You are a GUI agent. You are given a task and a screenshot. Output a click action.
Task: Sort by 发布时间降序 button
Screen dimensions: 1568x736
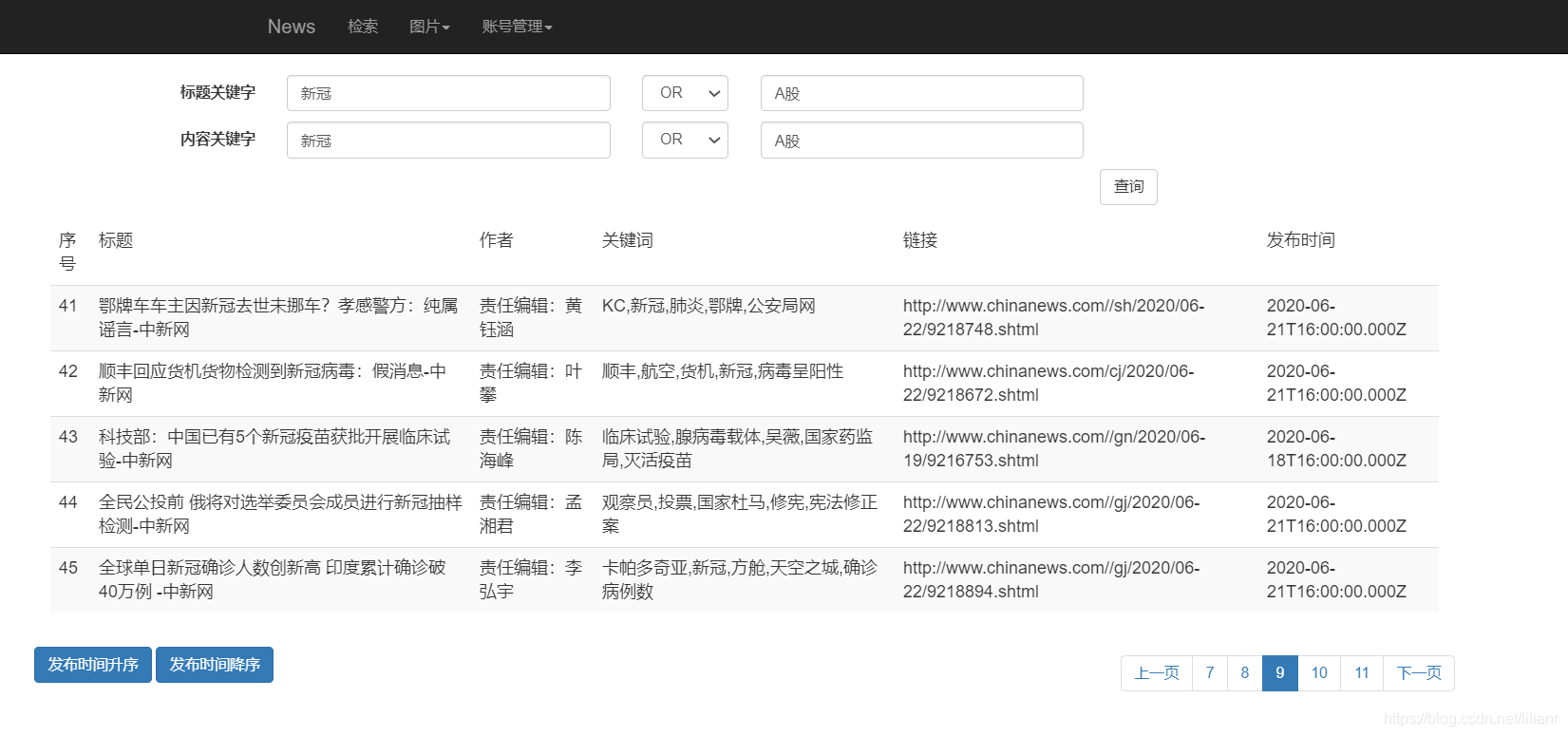point(215,665)
